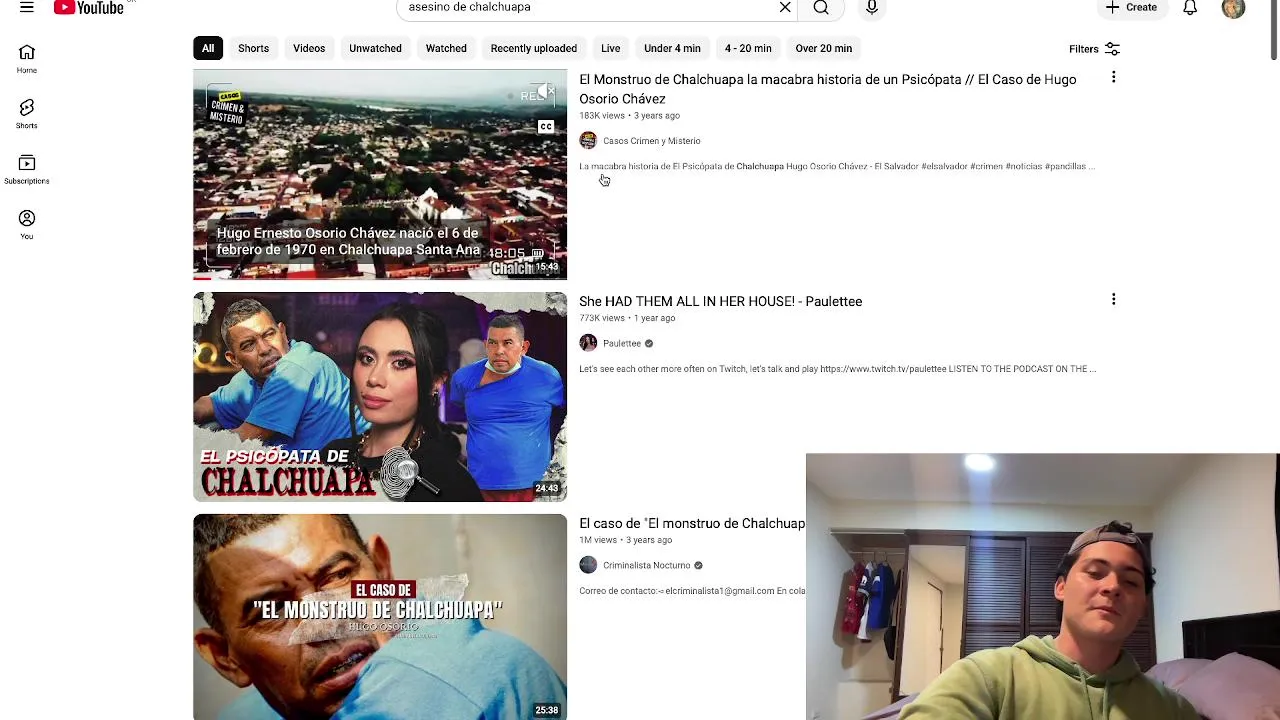Viewport: 1280px width, 720px height.
Task: Open the Paulettee channel avatar
Action: click(588, 343)
